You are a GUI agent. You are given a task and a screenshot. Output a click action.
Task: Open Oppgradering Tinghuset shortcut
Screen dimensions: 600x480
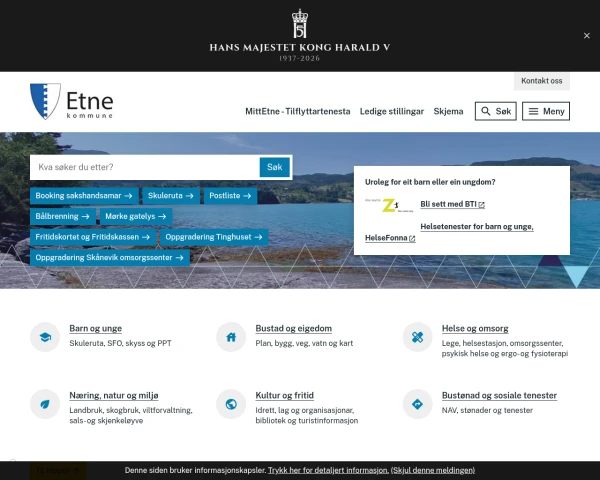(x=214, y=237)
